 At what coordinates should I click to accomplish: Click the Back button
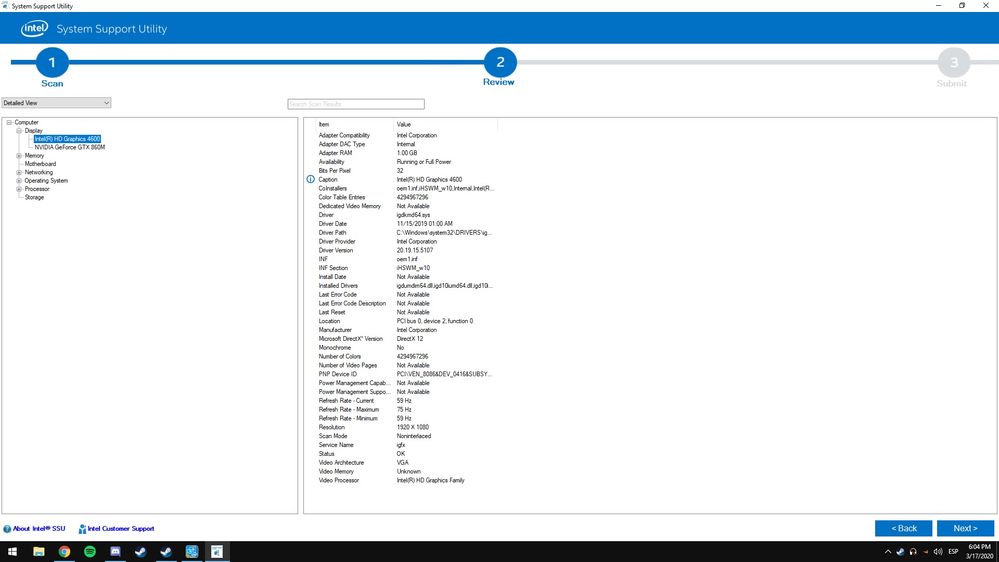pos(903,528)
